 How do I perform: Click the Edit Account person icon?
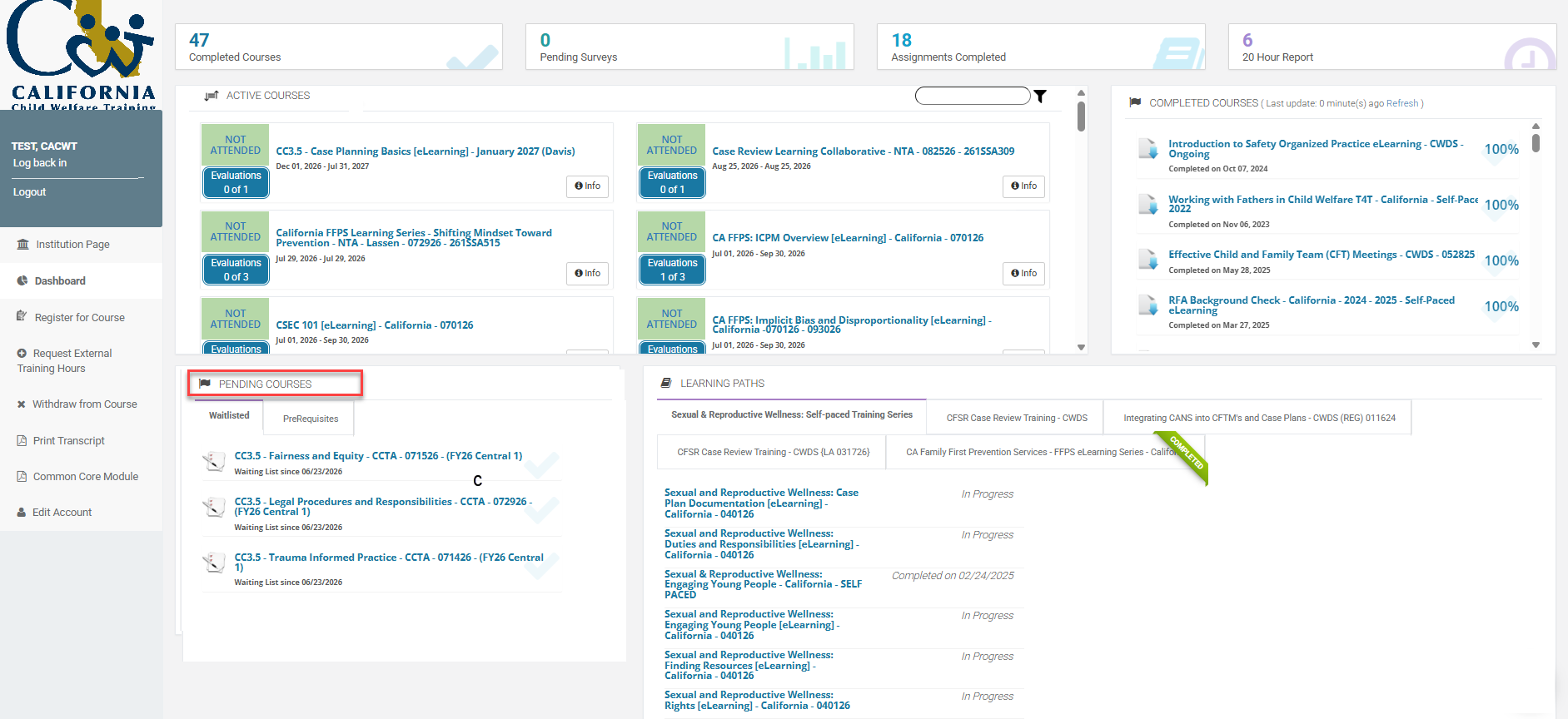coord(22,512)
